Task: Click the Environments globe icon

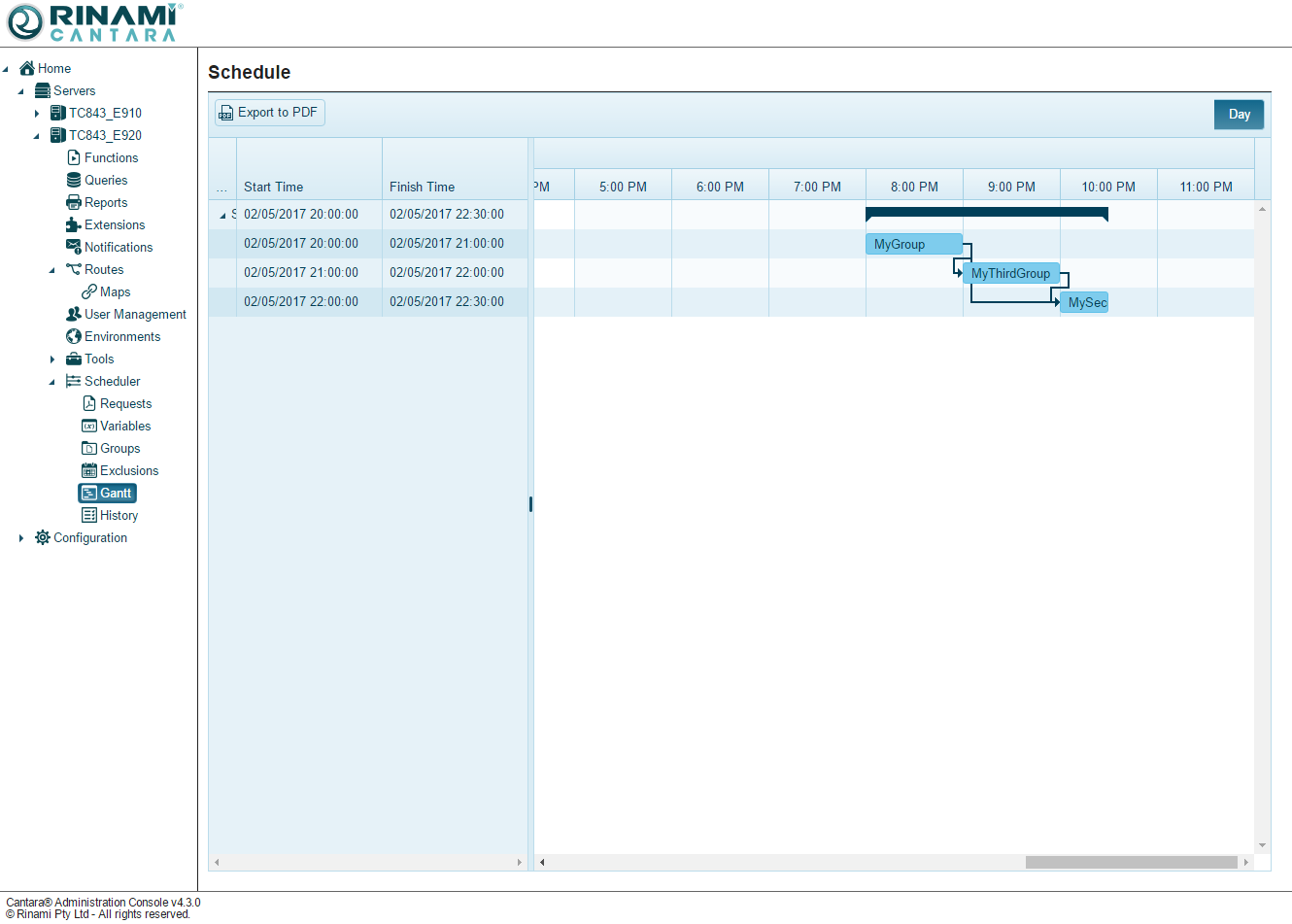Action: [74, 336]
